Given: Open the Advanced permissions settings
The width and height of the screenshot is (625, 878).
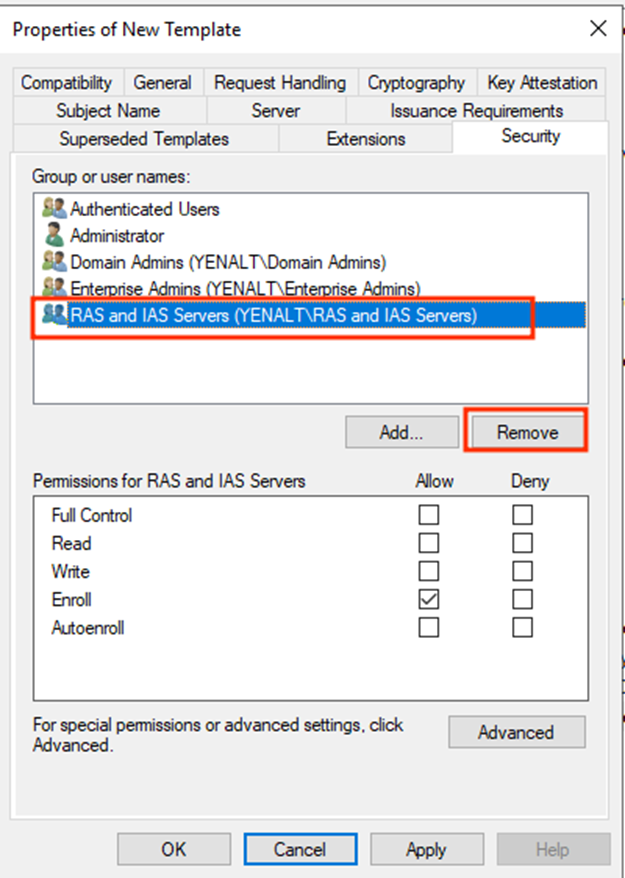Looking at the screenshot, I should 516,732.
